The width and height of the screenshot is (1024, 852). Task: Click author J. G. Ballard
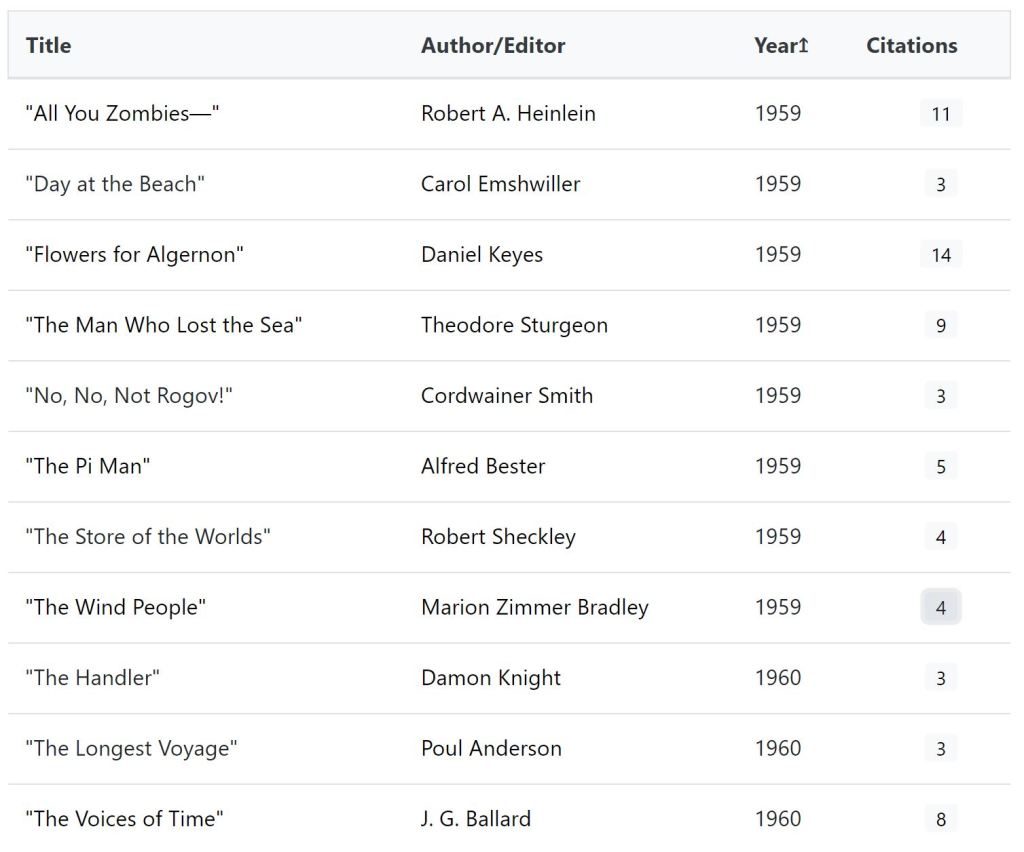click(475, 819)
